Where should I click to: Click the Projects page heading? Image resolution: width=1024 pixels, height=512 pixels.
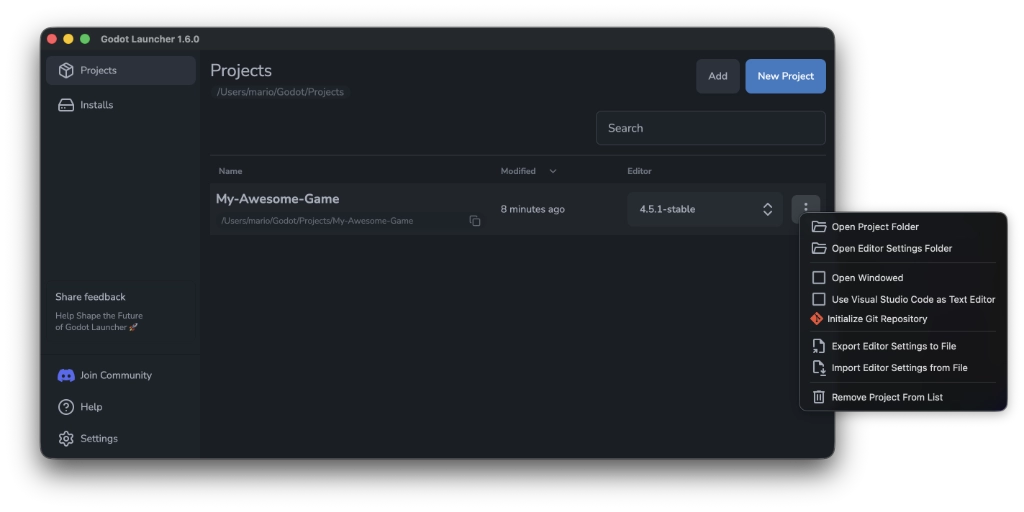pos(241,71)
